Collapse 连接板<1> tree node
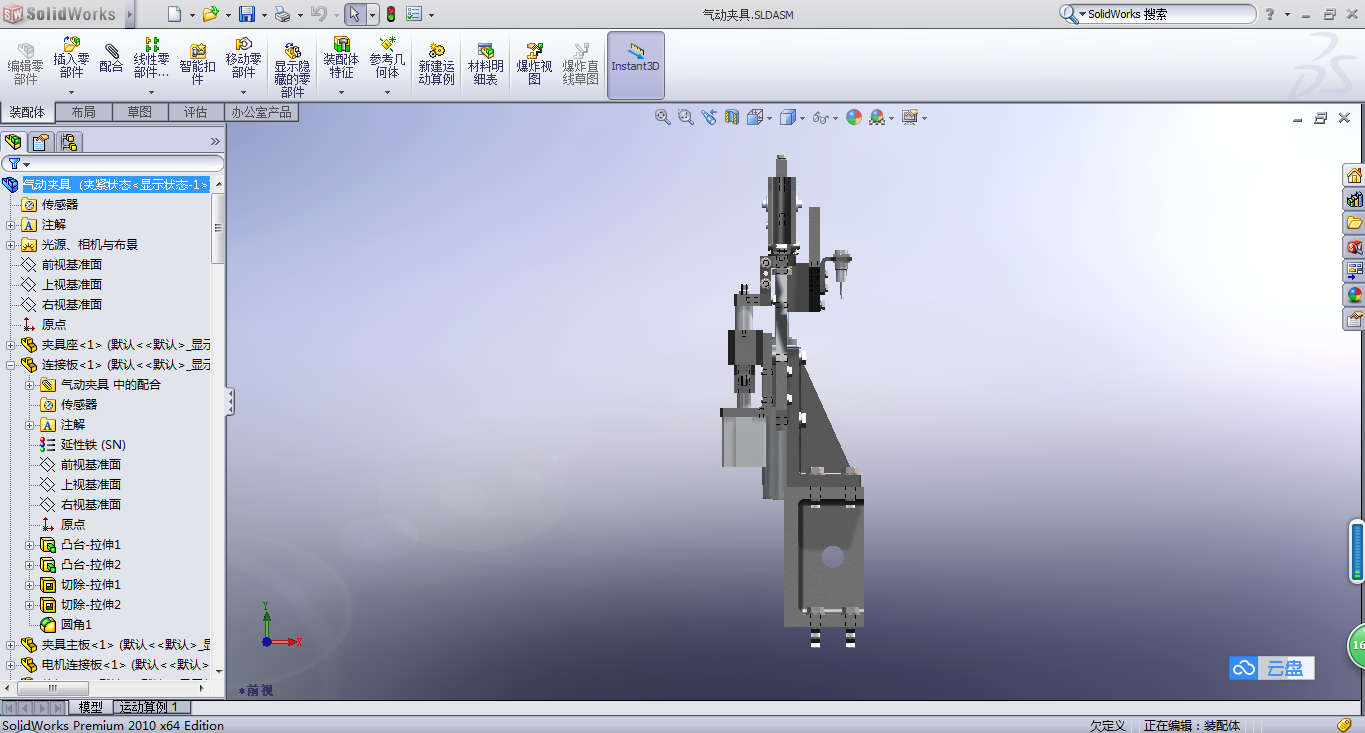The height and width of the screenshot is (733, 1365). coord(11,365)
